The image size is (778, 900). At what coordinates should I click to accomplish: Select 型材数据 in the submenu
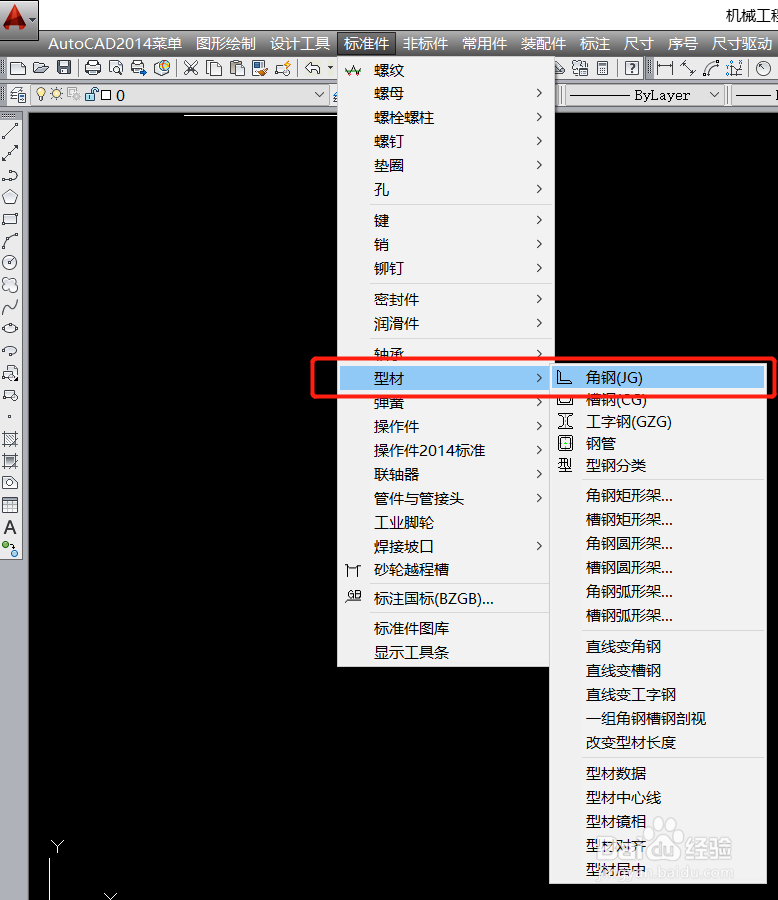pos(658,774)
